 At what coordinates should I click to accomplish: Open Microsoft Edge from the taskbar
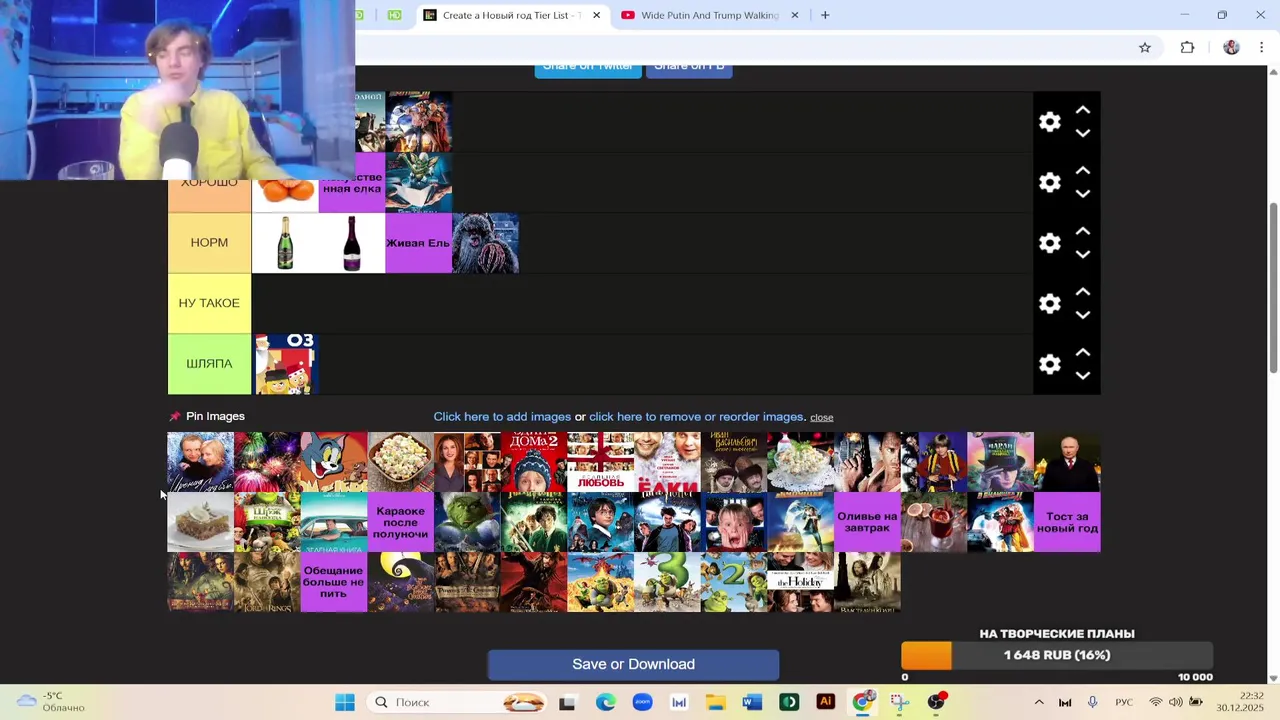point(606,702)
